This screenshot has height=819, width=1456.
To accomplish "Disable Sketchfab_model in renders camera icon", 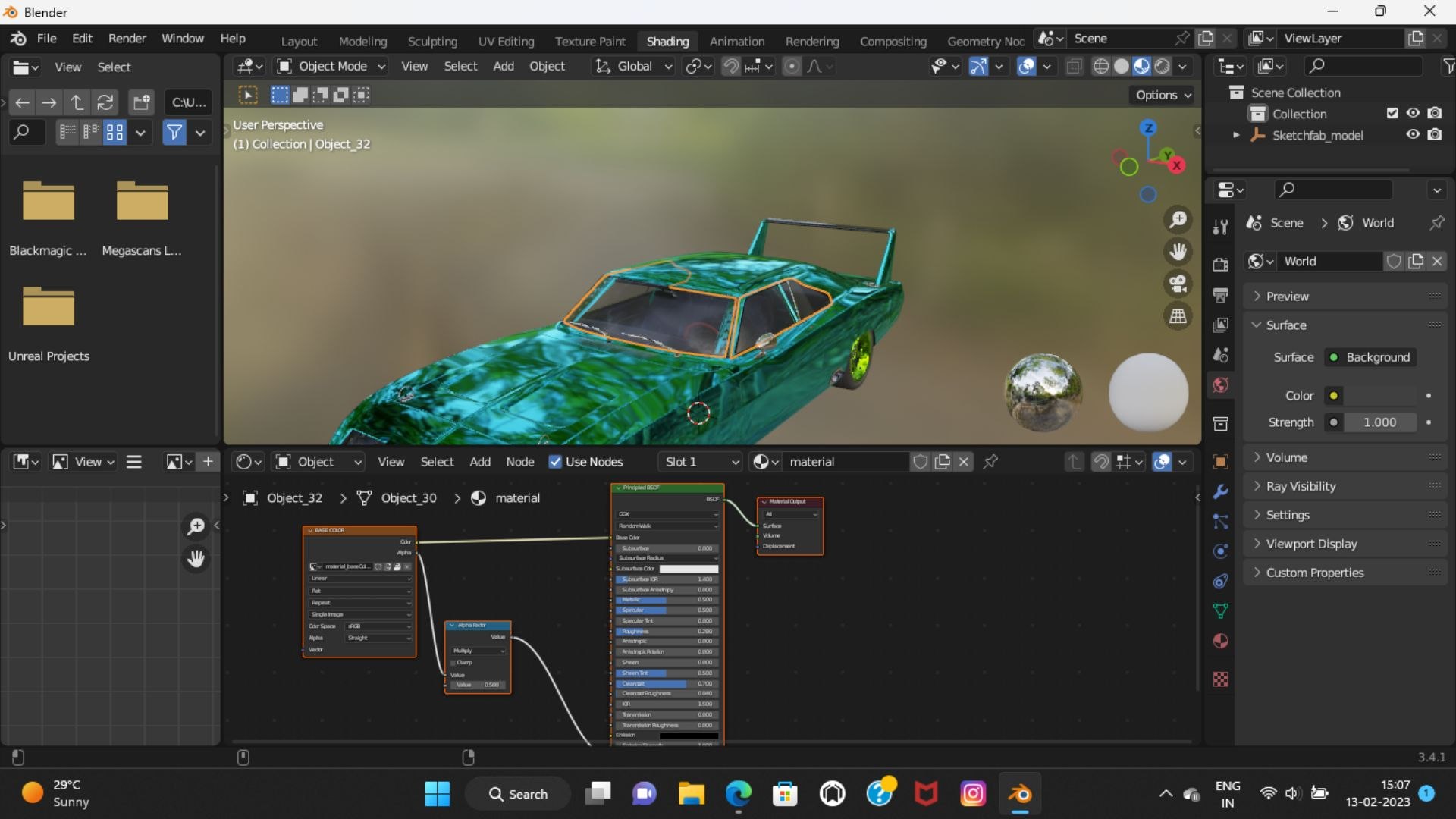I will pos(1435,134).
